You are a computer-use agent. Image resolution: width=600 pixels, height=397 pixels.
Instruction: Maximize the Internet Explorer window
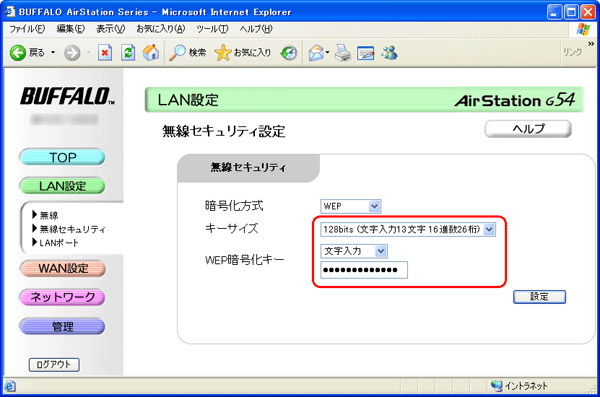(571, 12)
